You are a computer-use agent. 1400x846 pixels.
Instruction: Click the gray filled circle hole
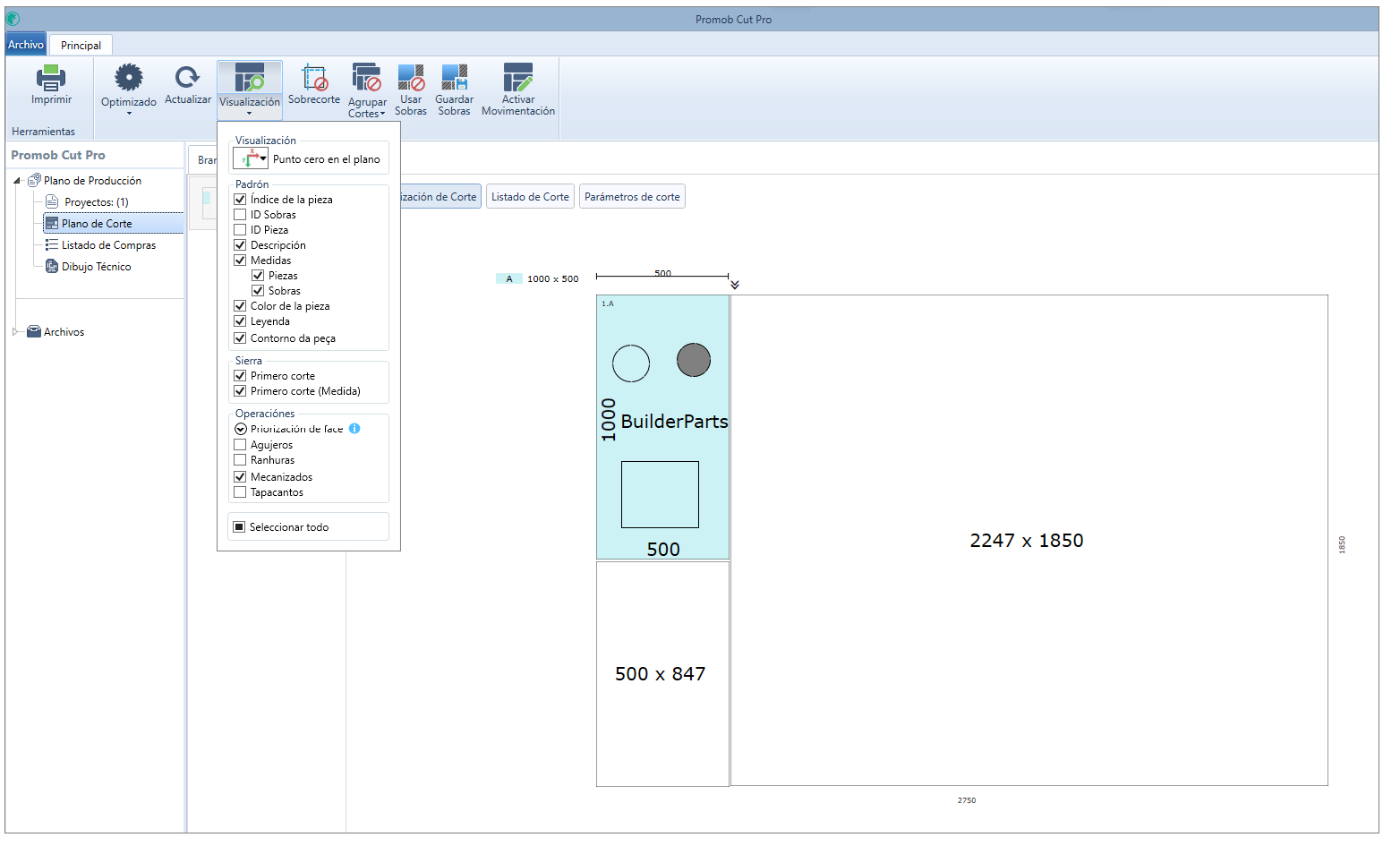(x=694, y=360)
